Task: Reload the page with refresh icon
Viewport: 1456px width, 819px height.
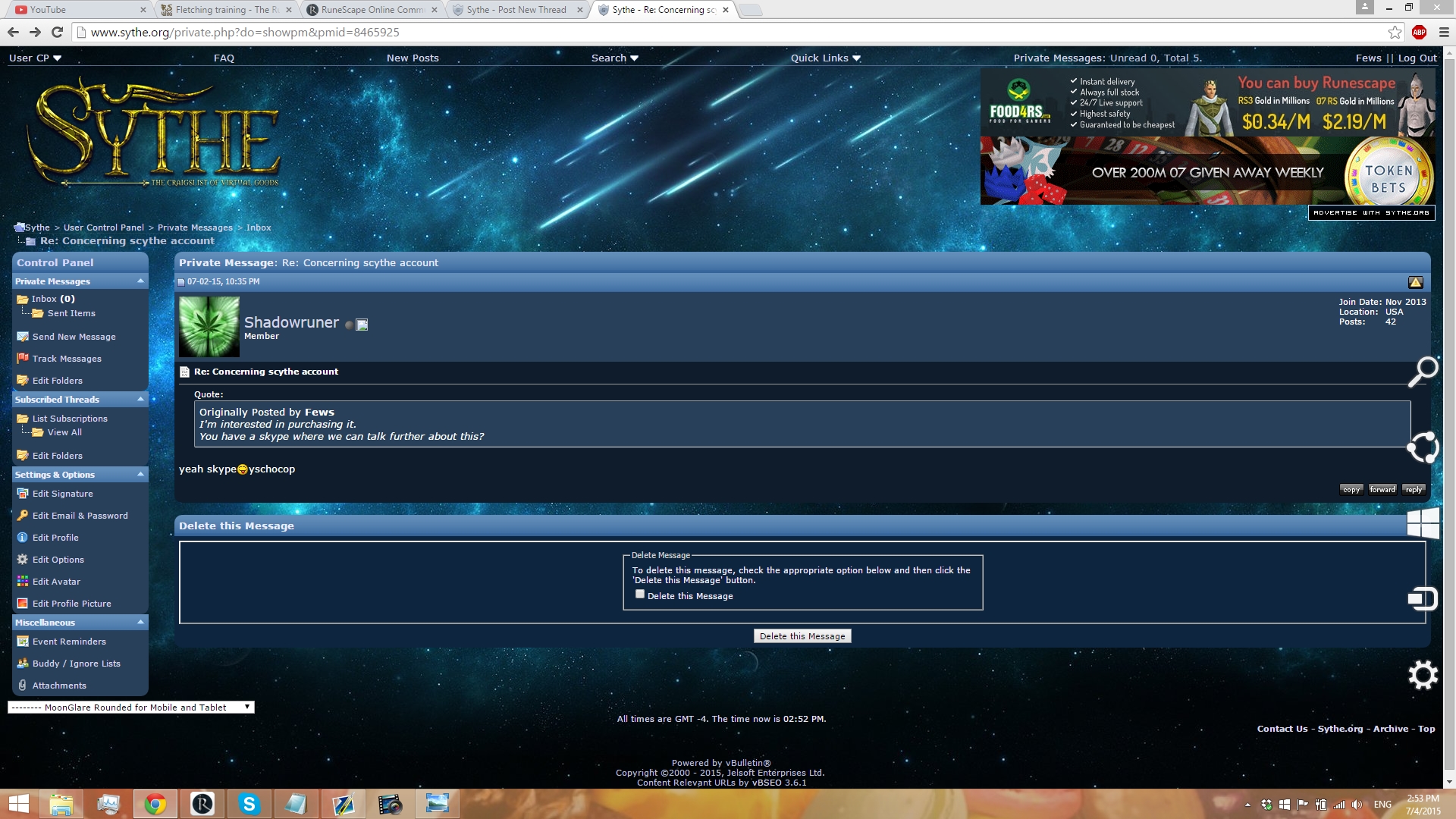Action: pos(57,32)
